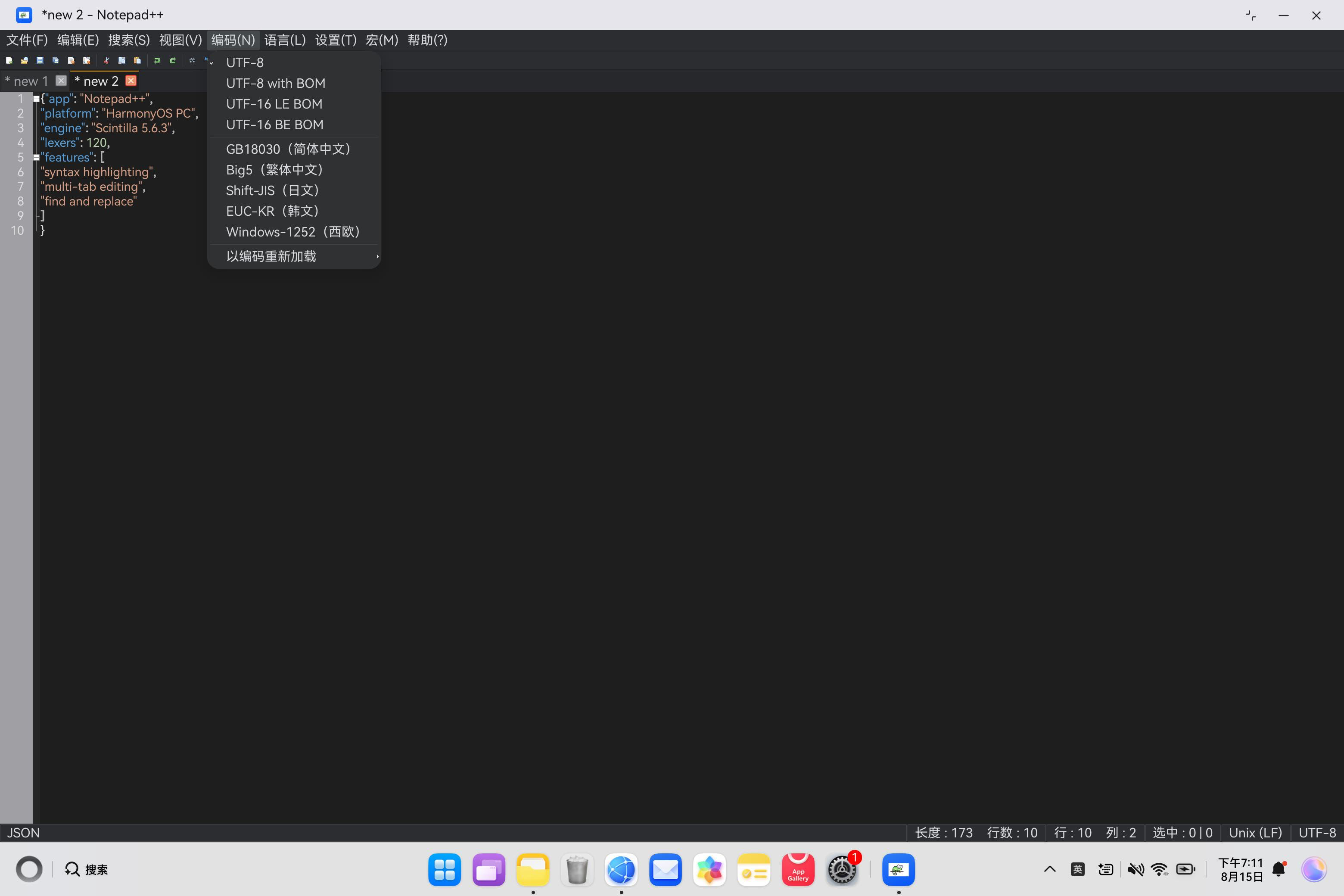Click the Paste clipboard toolbar icon
The width and height of the screenshot is (1344, 896).
coord(137,60)
